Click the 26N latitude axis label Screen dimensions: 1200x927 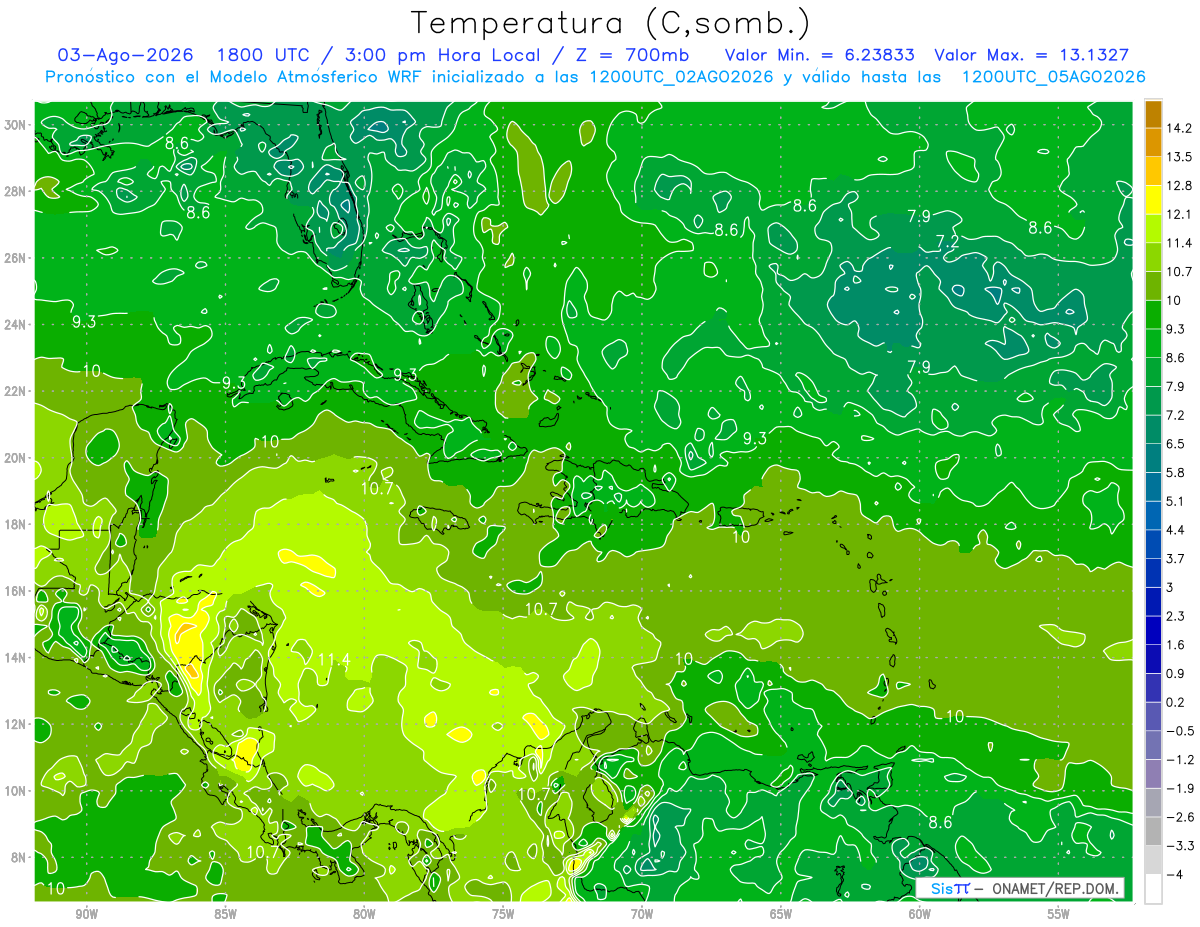coord(15,258)
